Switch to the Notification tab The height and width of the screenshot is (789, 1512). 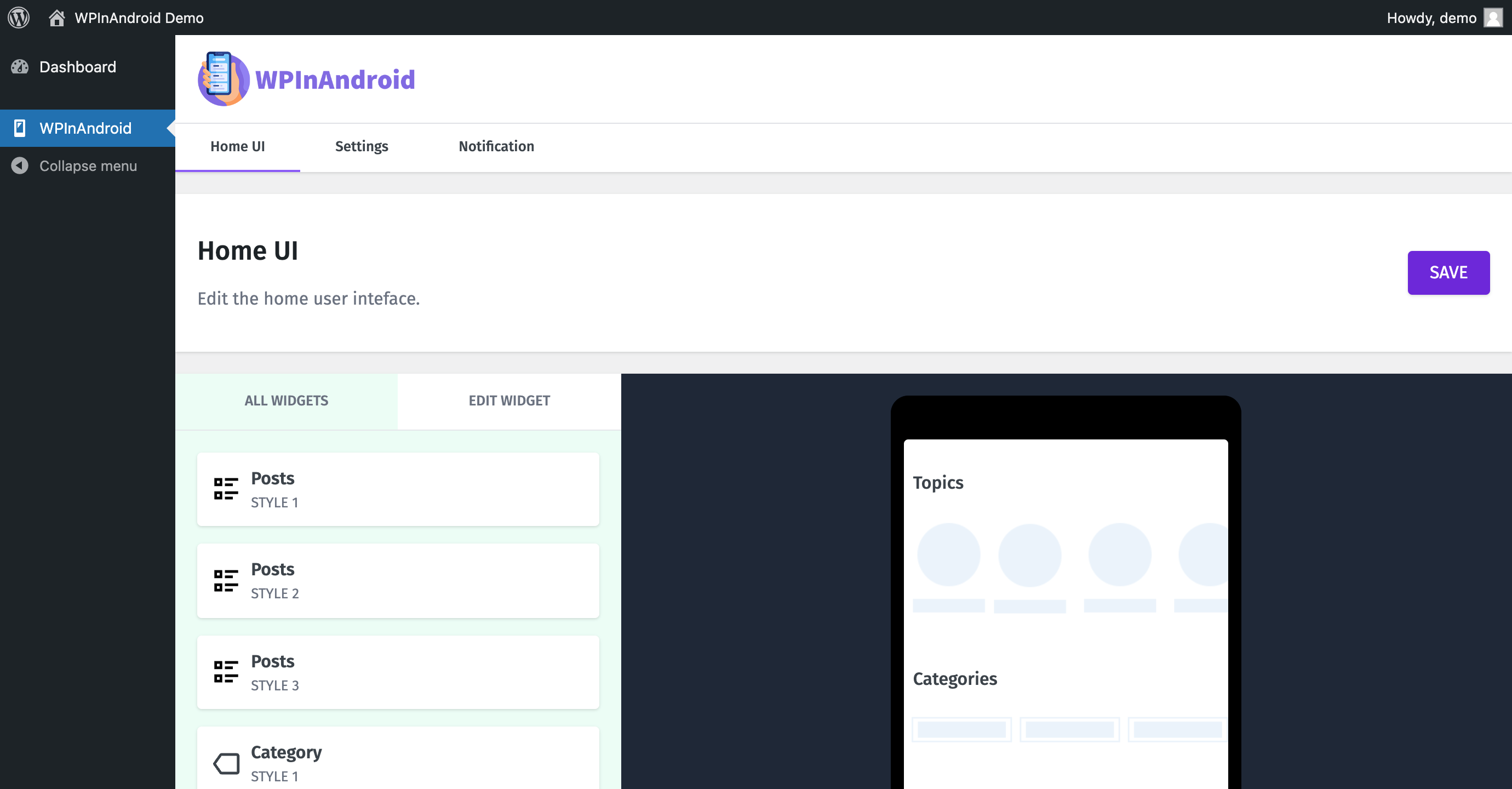point(496,147)
